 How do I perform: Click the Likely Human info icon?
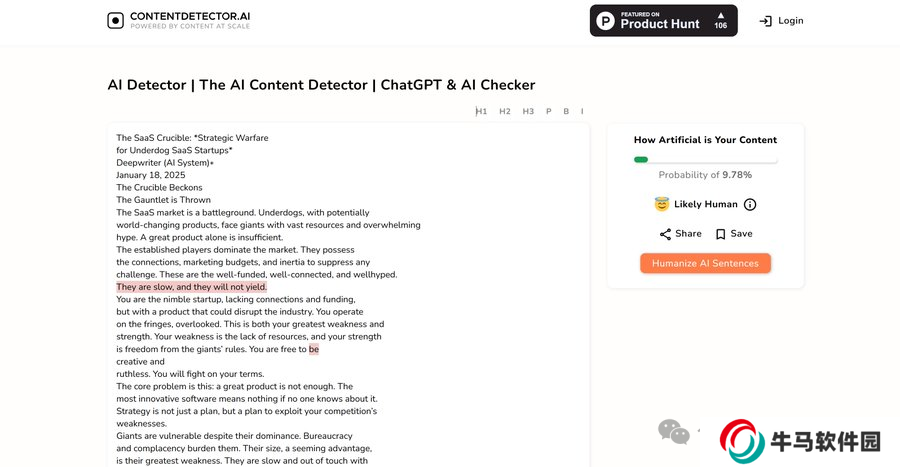tap(750, 205)
